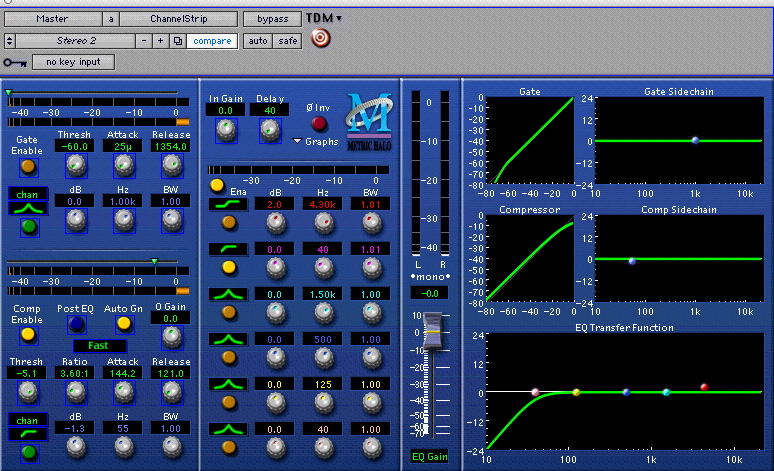Image resolution: width=774 pixels, height=471 pixels.
Task: Open the Master track selector
Action: click(52, 19)
